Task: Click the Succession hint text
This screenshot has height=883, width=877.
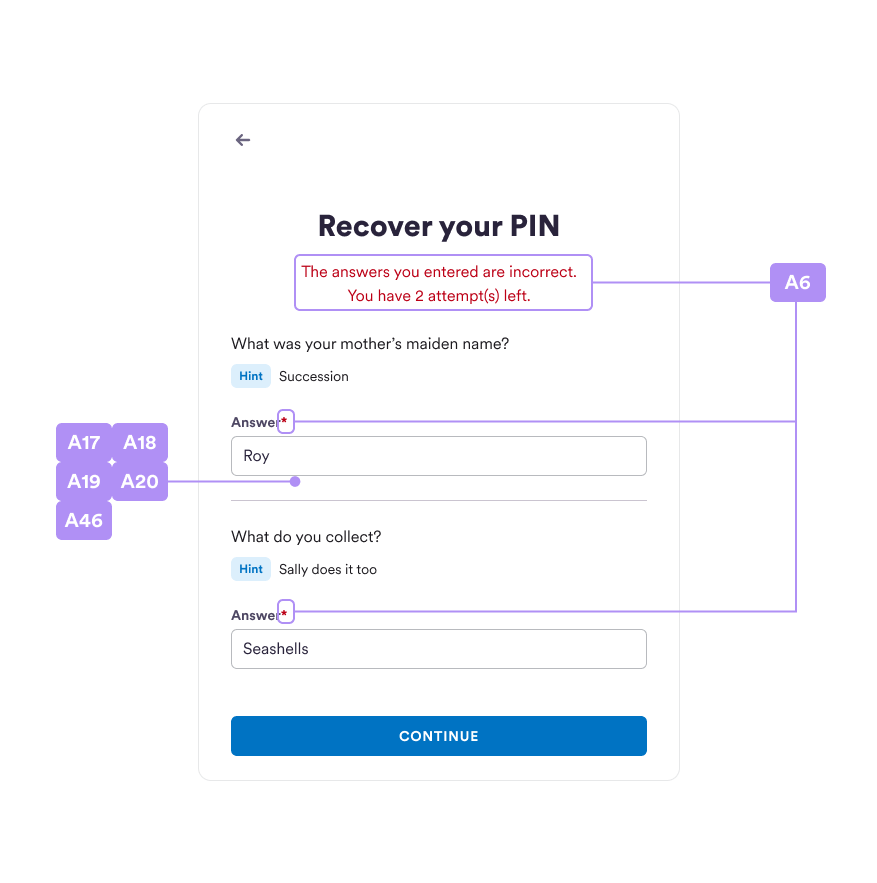Action: [x=314, y=376]
